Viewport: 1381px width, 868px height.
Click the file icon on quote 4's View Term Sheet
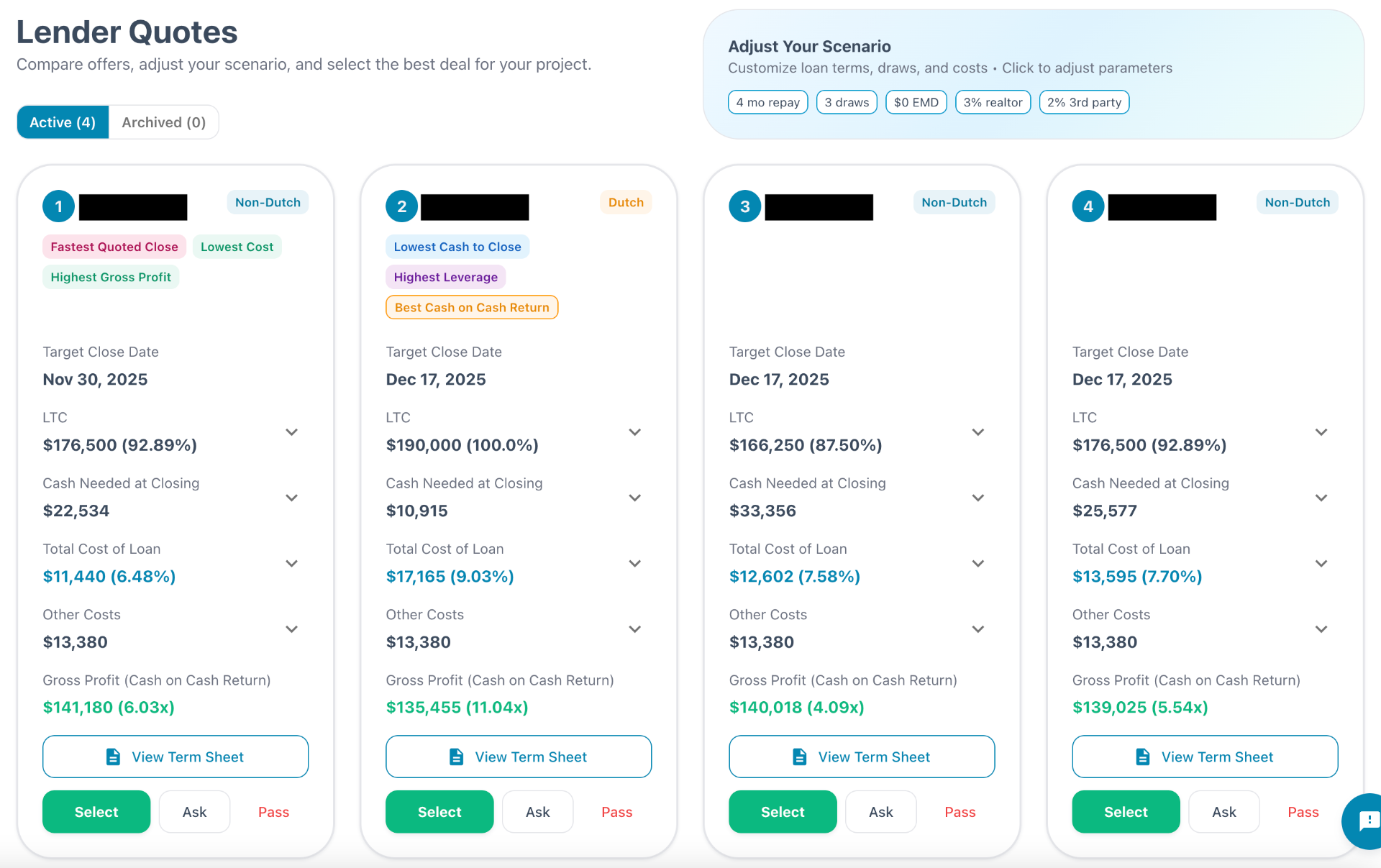coord(1141,757)
